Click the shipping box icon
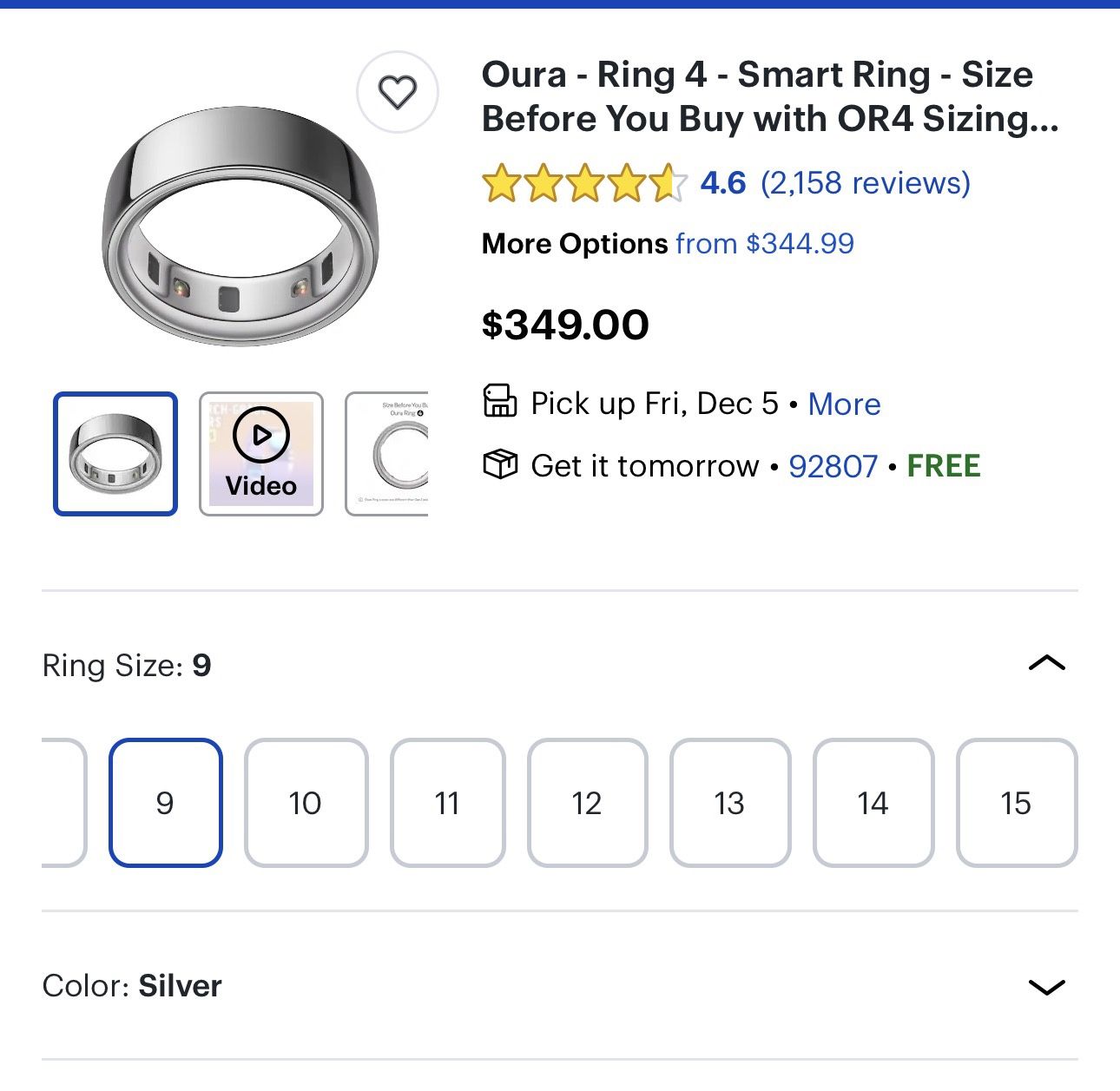Viewport: 1120px width, 1091px height. (x=501, y=465)
